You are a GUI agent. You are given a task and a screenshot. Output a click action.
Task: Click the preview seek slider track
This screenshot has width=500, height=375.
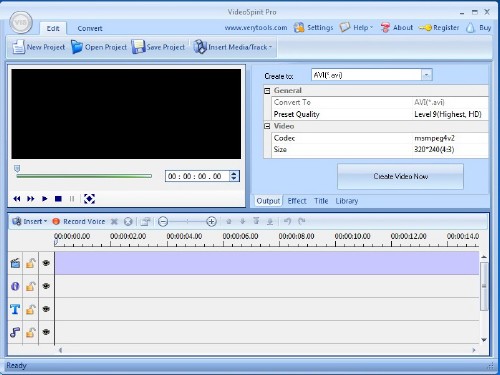coord(84,176)
